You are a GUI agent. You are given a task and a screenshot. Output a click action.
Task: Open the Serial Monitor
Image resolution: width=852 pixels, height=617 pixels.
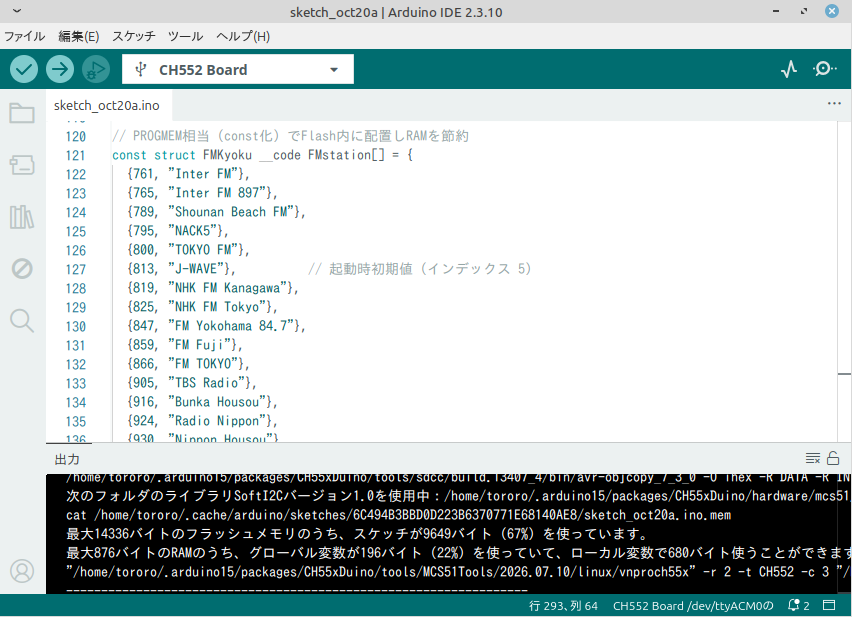click(825, 69)
